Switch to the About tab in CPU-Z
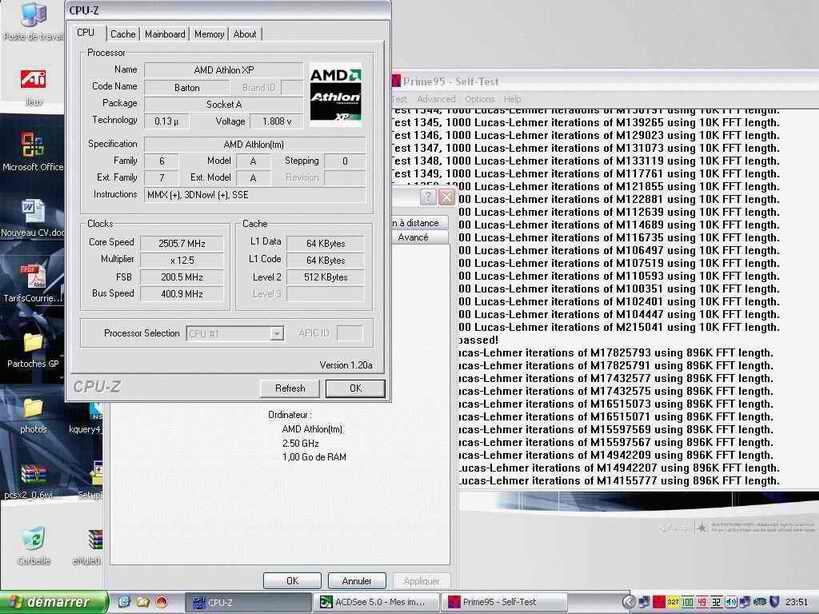The image size is (819, 614). (x=244, y=34)
